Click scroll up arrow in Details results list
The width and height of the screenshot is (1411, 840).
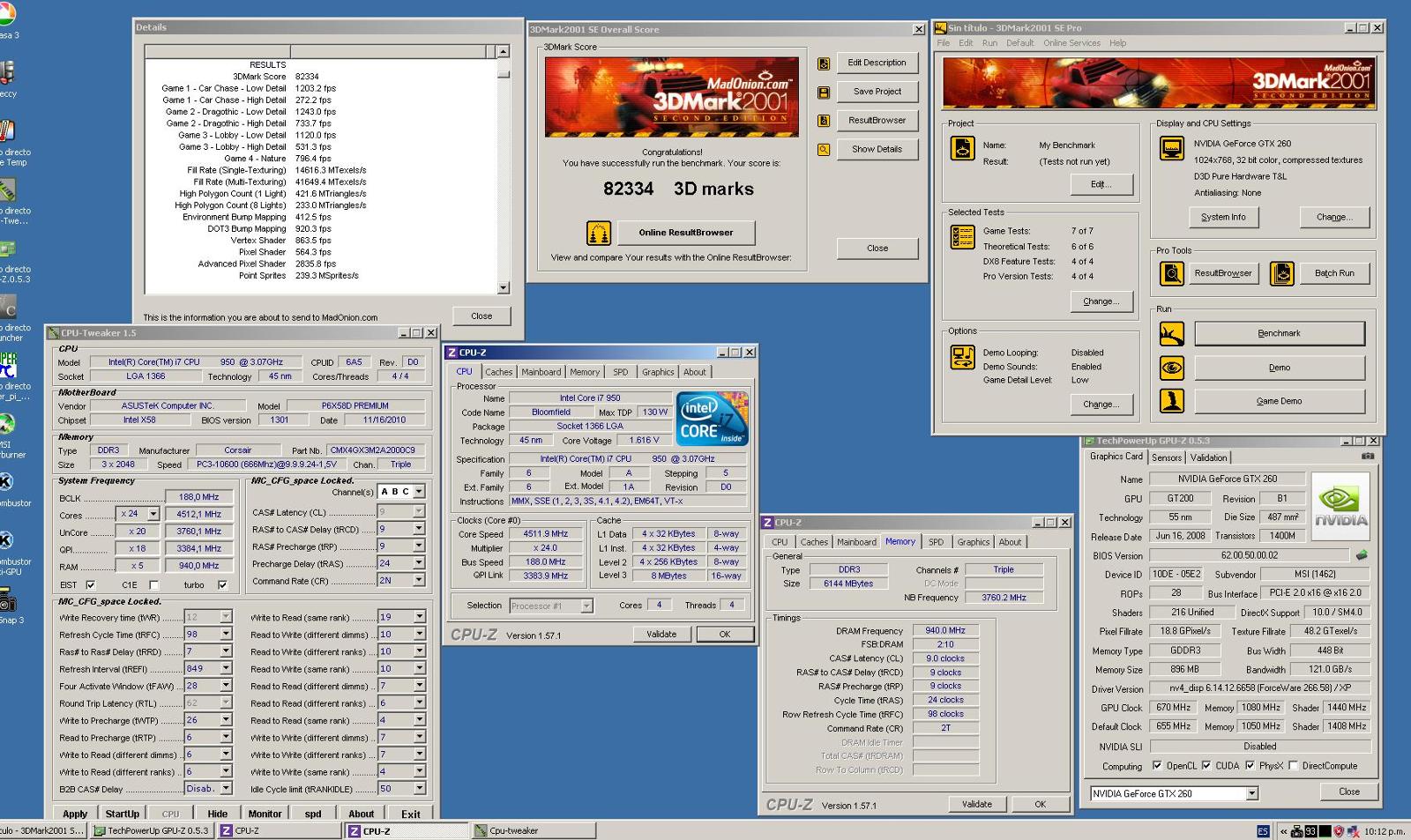(x=503, y=51)
